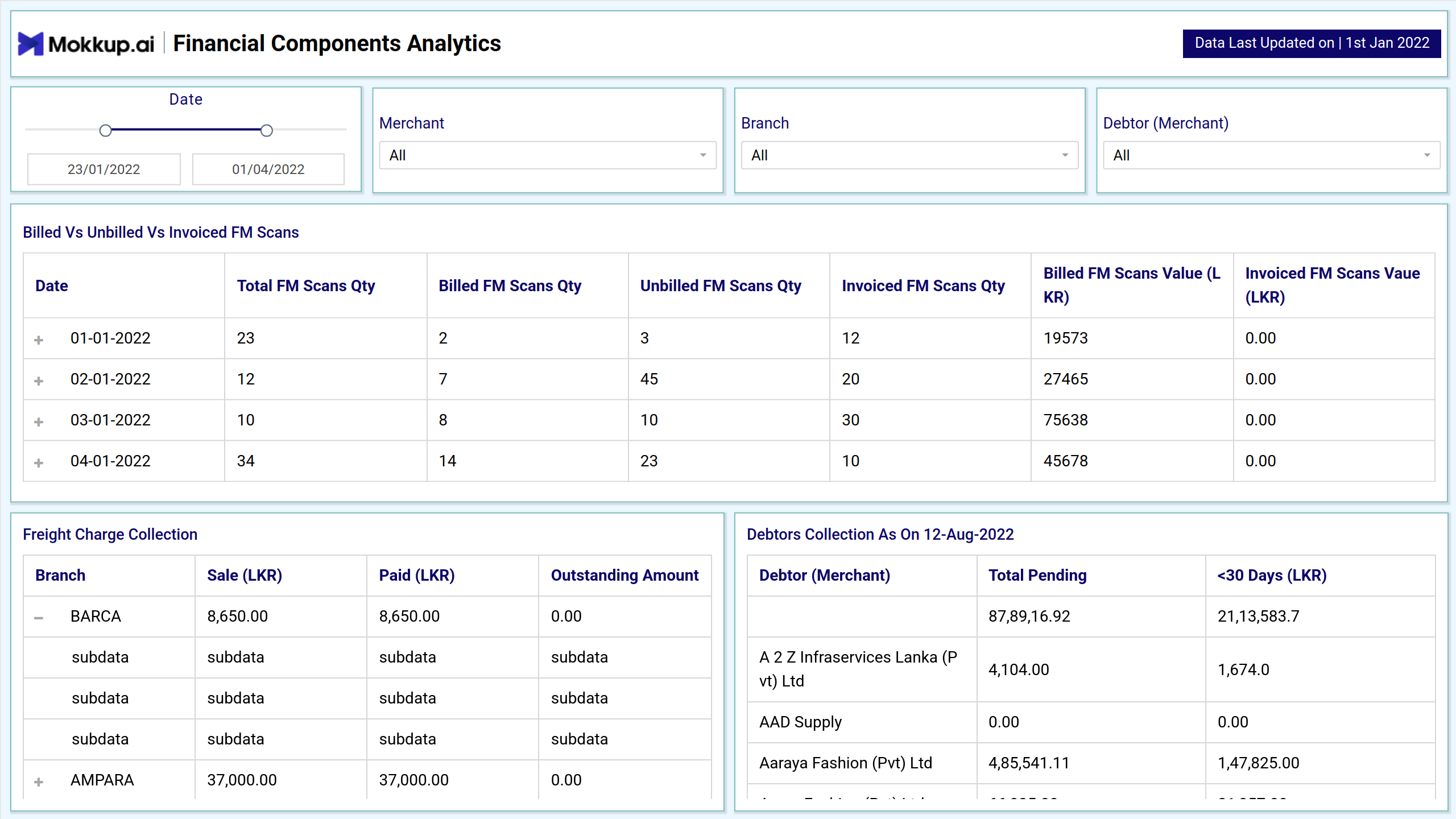Collapse the BARCA branch row

(39, 618)
